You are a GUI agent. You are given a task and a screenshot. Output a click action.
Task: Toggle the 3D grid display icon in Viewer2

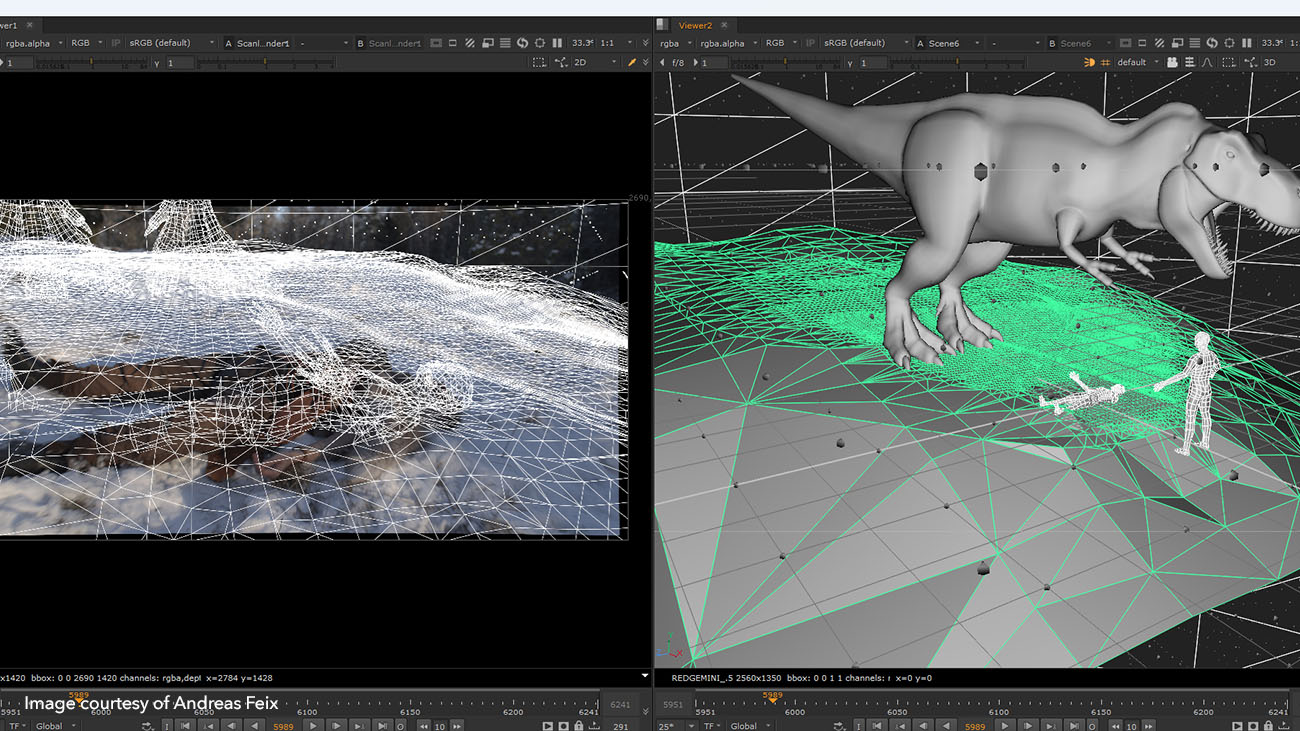pyautogui.click(x=1106, y=62)
